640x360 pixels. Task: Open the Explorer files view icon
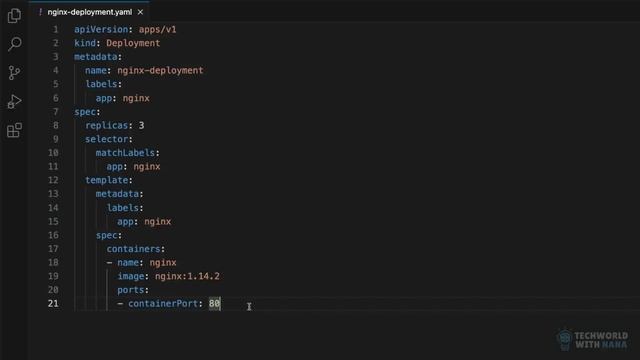pyautogui.click(x=14, y=16)
